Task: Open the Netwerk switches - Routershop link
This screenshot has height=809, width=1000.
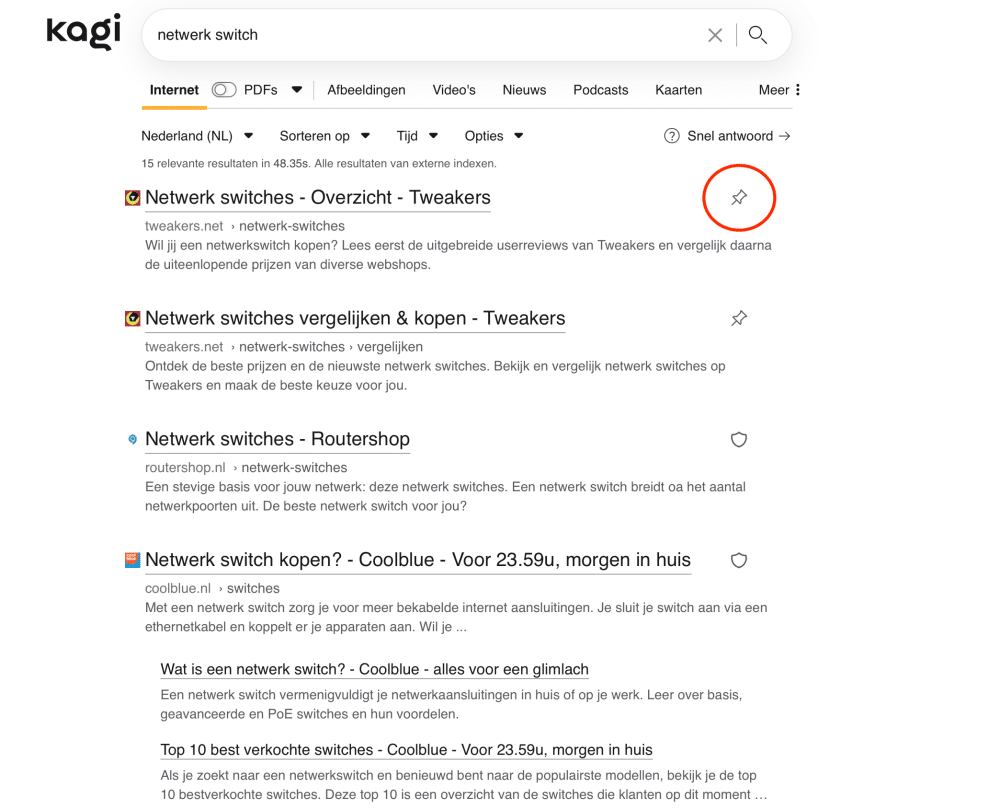Action: [x=277, y=439]
